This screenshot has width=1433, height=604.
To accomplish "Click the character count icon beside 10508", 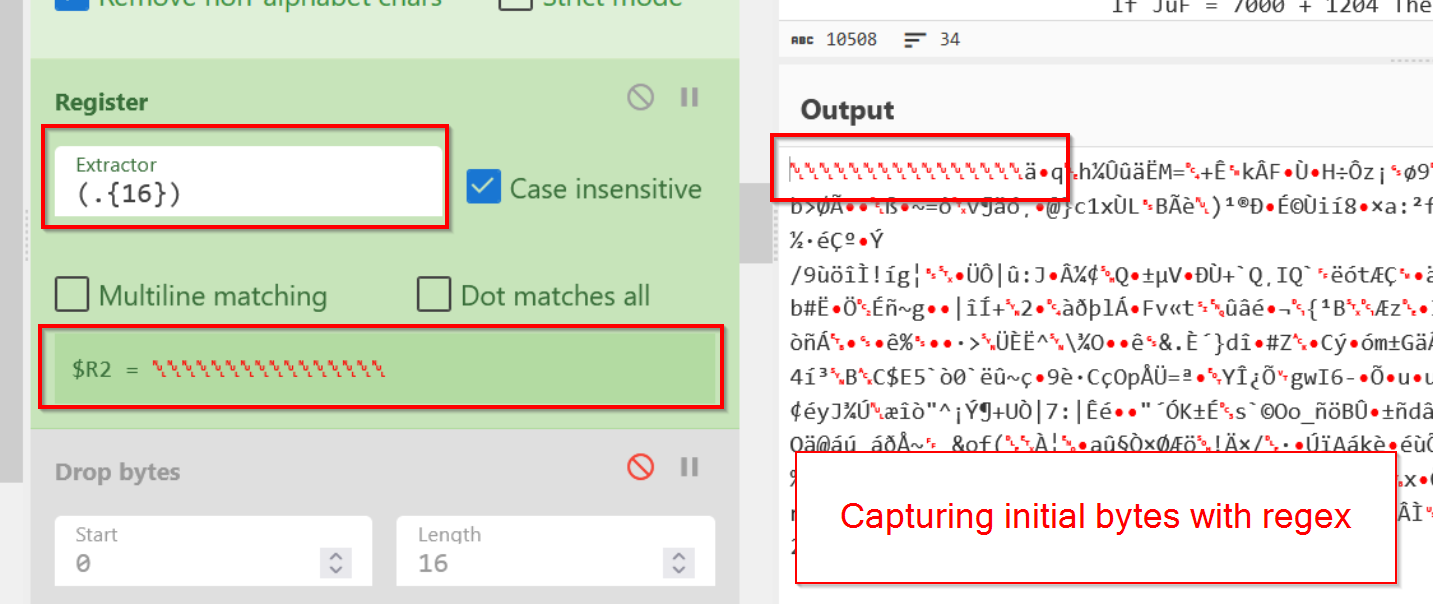I will pos(802,40).
